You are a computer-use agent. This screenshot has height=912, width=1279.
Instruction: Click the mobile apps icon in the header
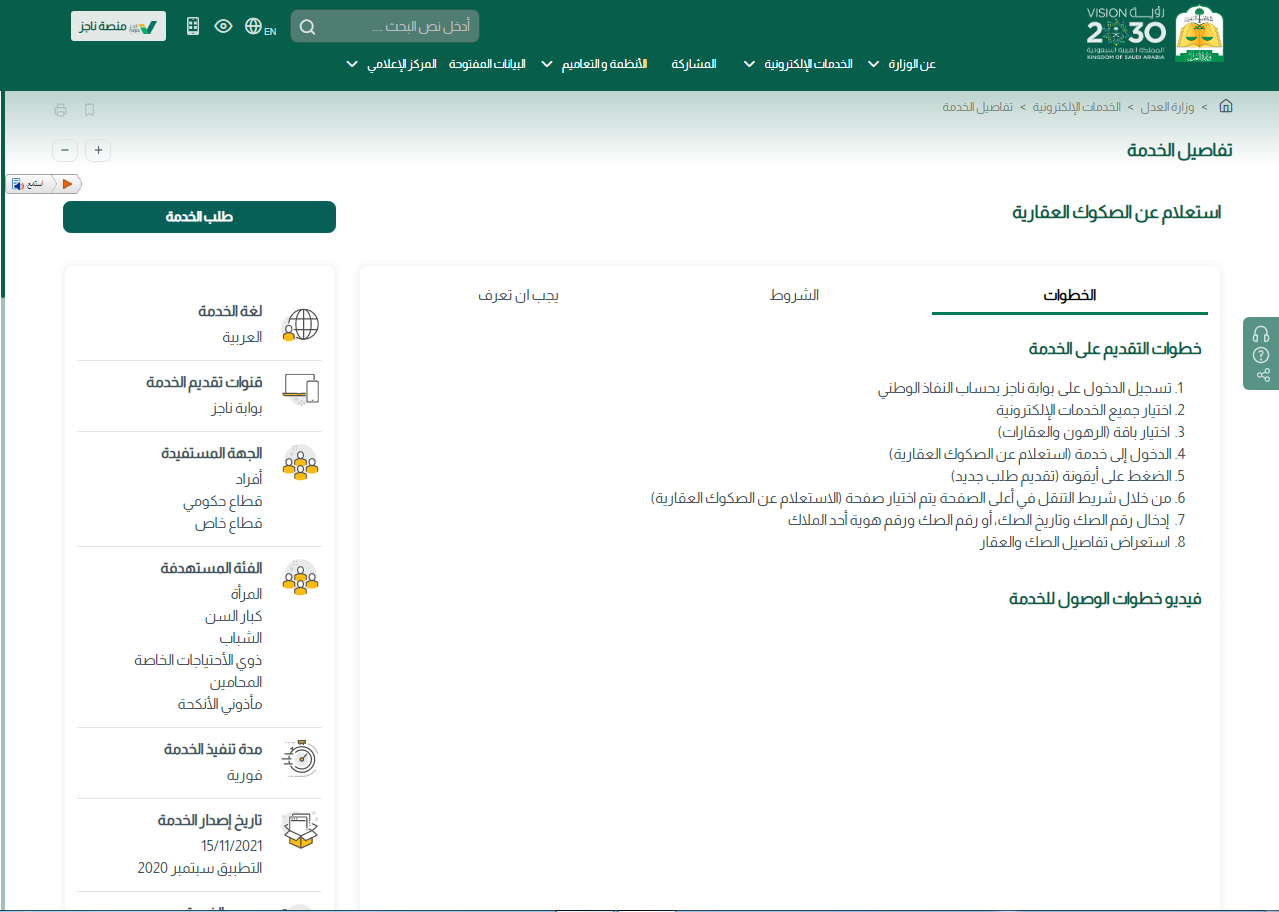pos(193,27)
